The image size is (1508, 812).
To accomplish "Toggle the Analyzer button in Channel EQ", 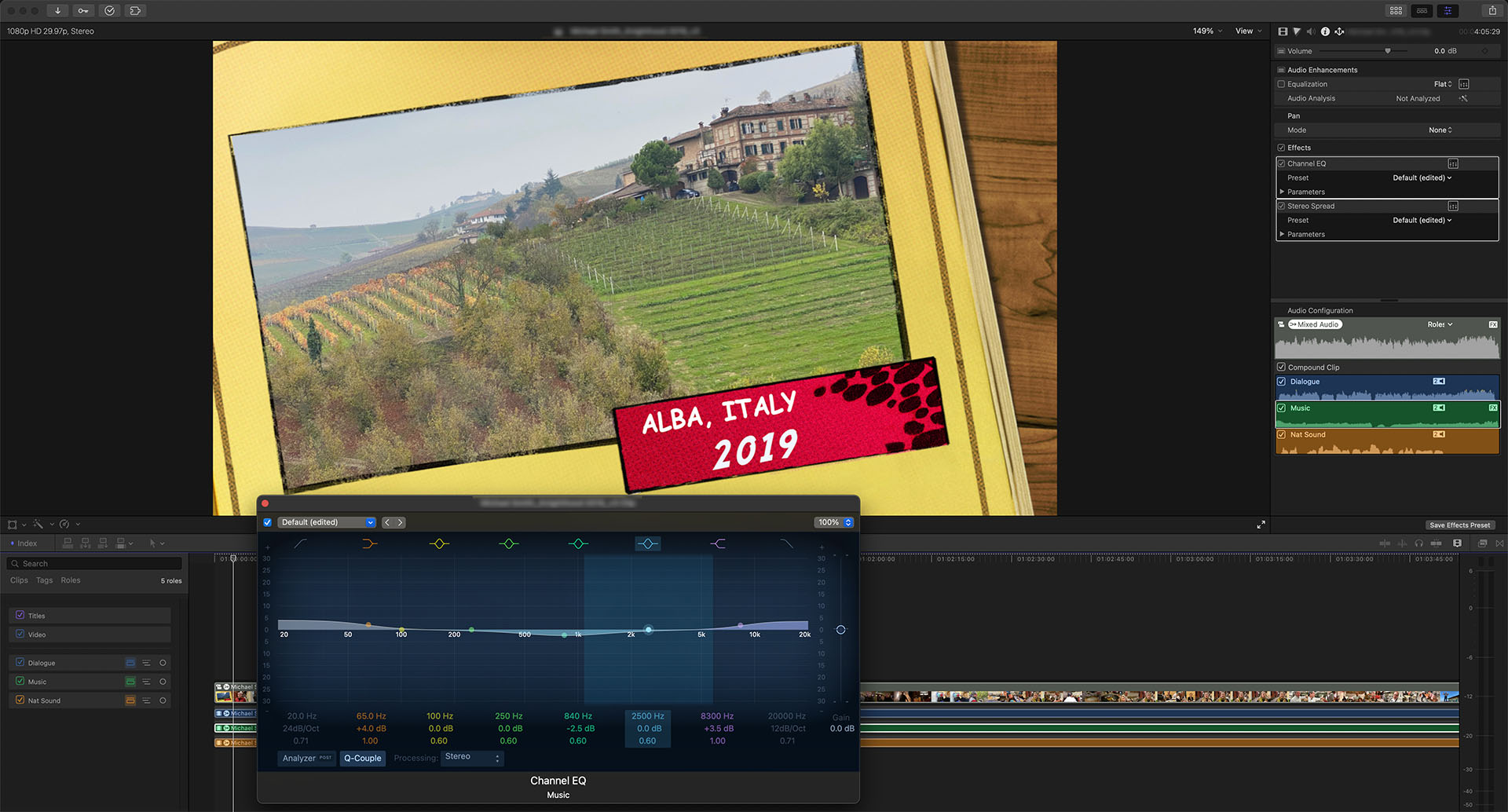I will [x=307, y=758].
